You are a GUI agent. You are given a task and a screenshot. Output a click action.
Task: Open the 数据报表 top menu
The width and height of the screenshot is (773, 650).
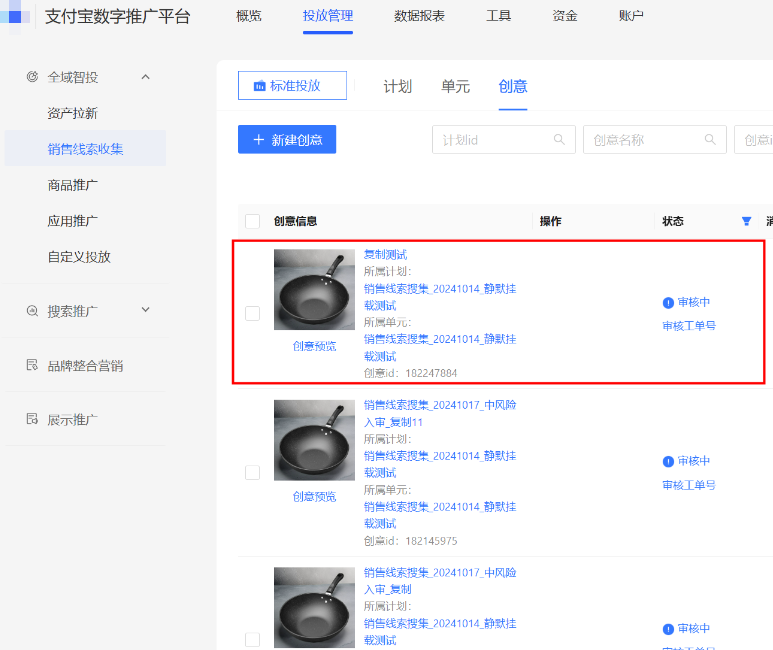[x=419, y=16]
